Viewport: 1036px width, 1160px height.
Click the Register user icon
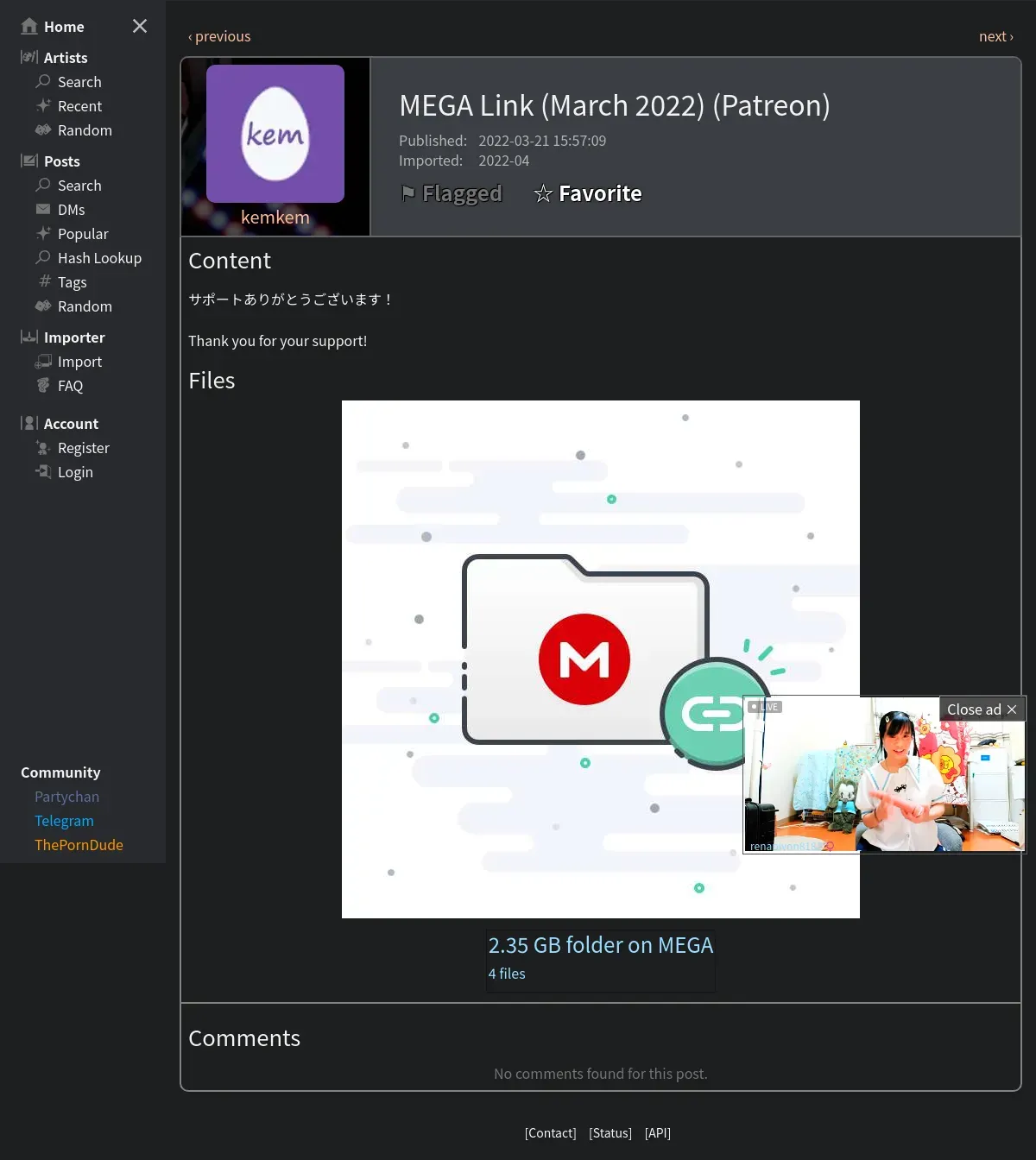click(43, 447)
